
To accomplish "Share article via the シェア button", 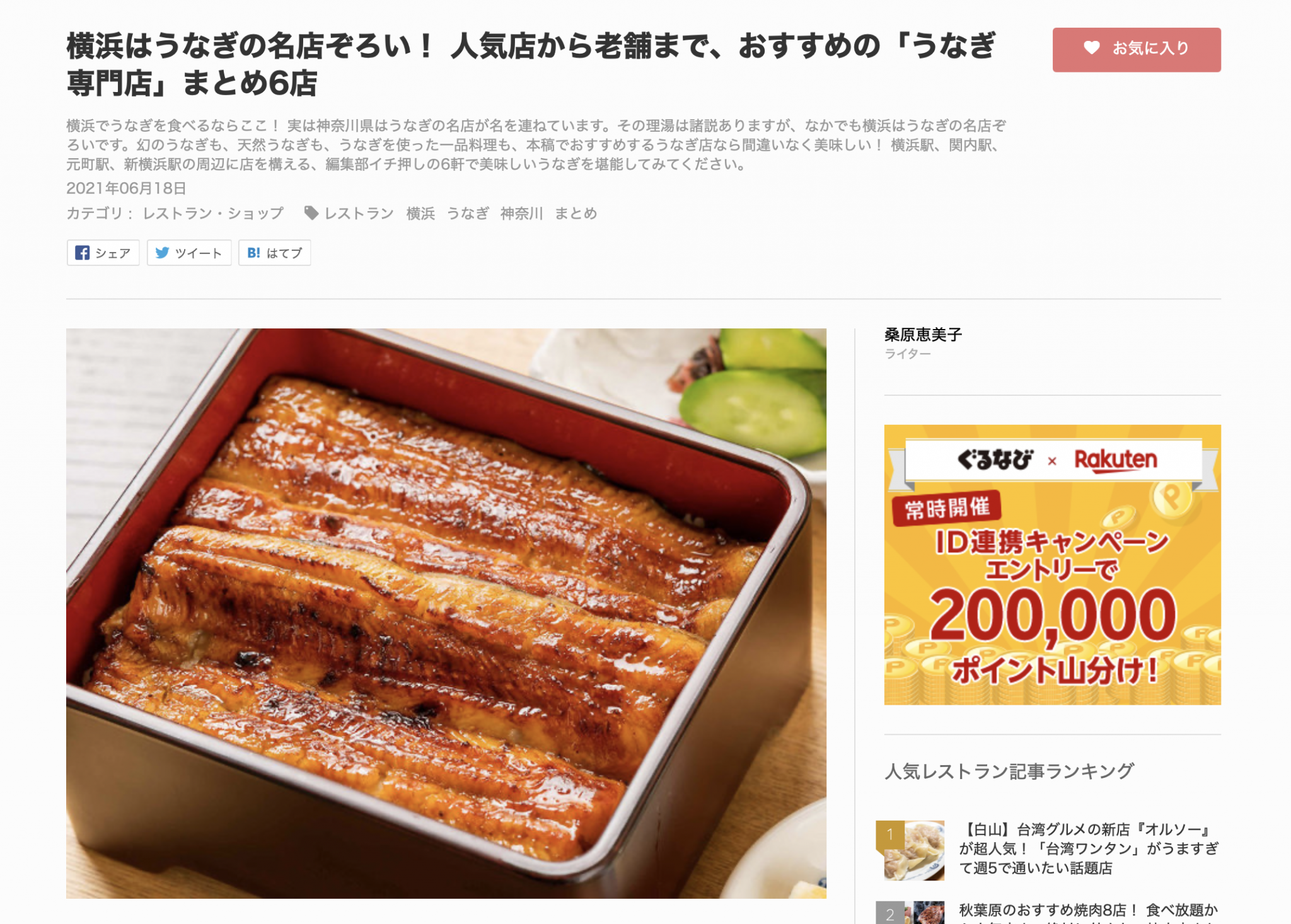I will (x=103, y=253).
